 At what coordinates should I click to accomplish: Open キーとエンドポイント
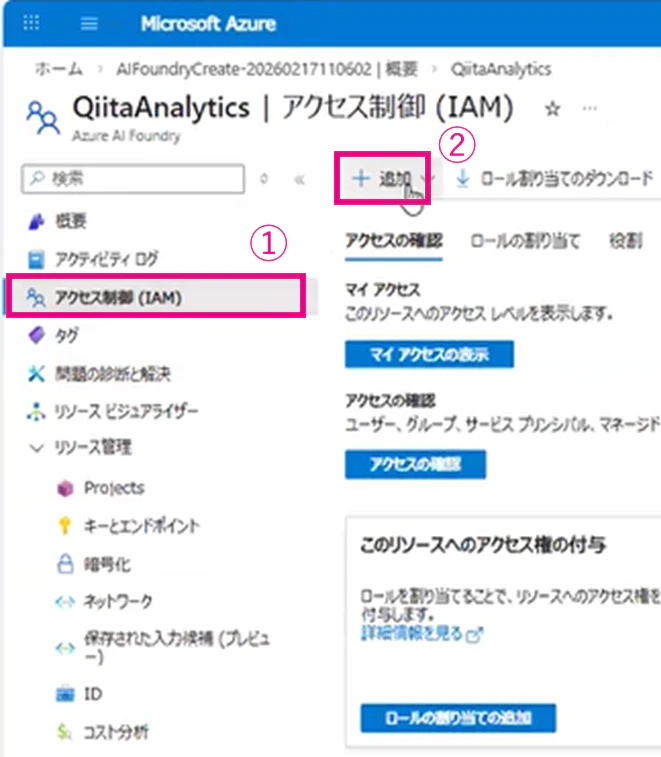click(141, 526)
